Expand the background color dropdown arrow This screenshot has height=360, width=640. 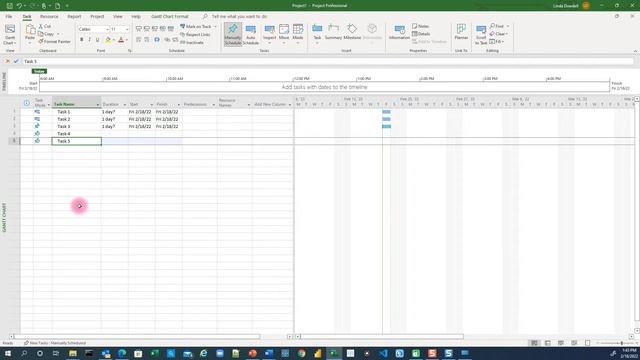click(113, 40)
